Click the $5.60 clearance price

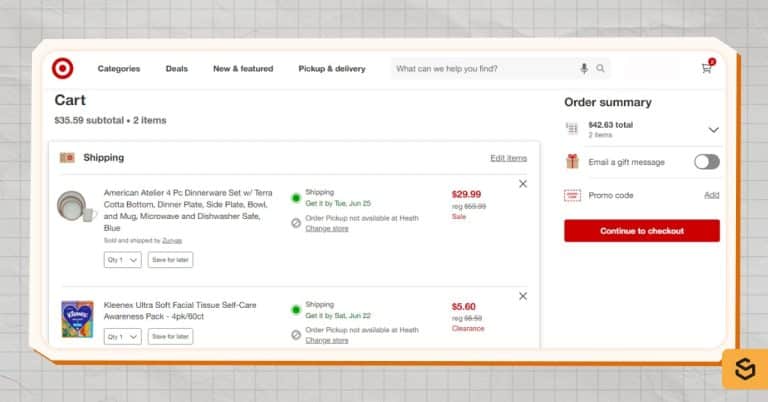click(463, 307)
